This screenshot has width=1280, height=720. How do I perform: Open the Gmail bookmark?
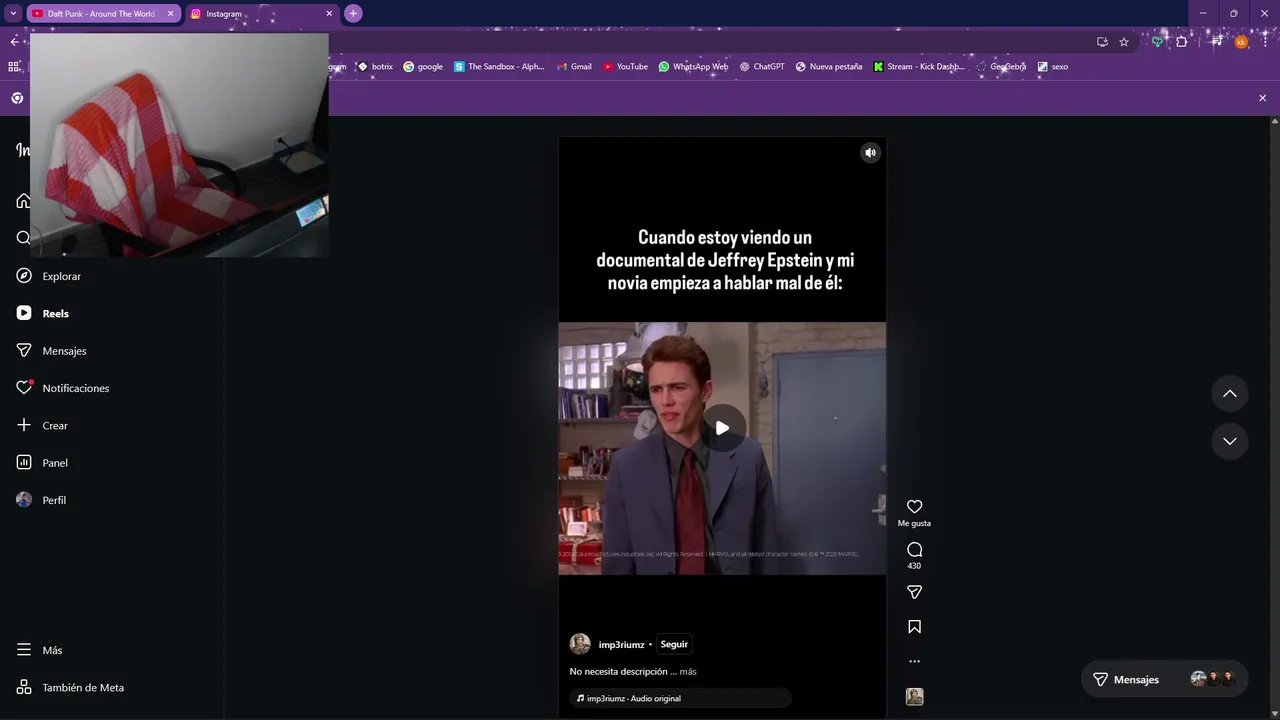click(574, 67)
